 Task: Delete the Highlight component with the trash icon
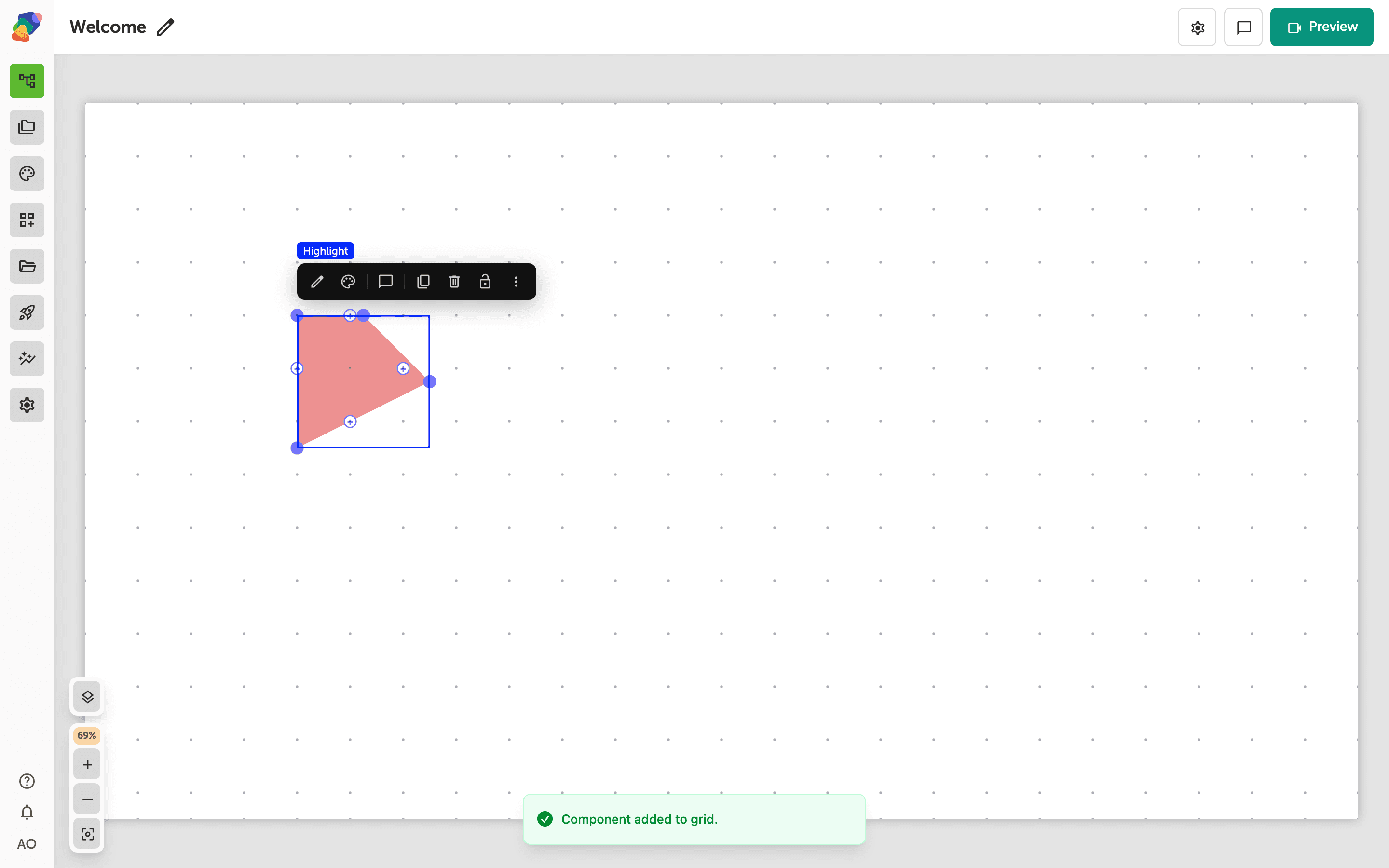coord(454,281)
